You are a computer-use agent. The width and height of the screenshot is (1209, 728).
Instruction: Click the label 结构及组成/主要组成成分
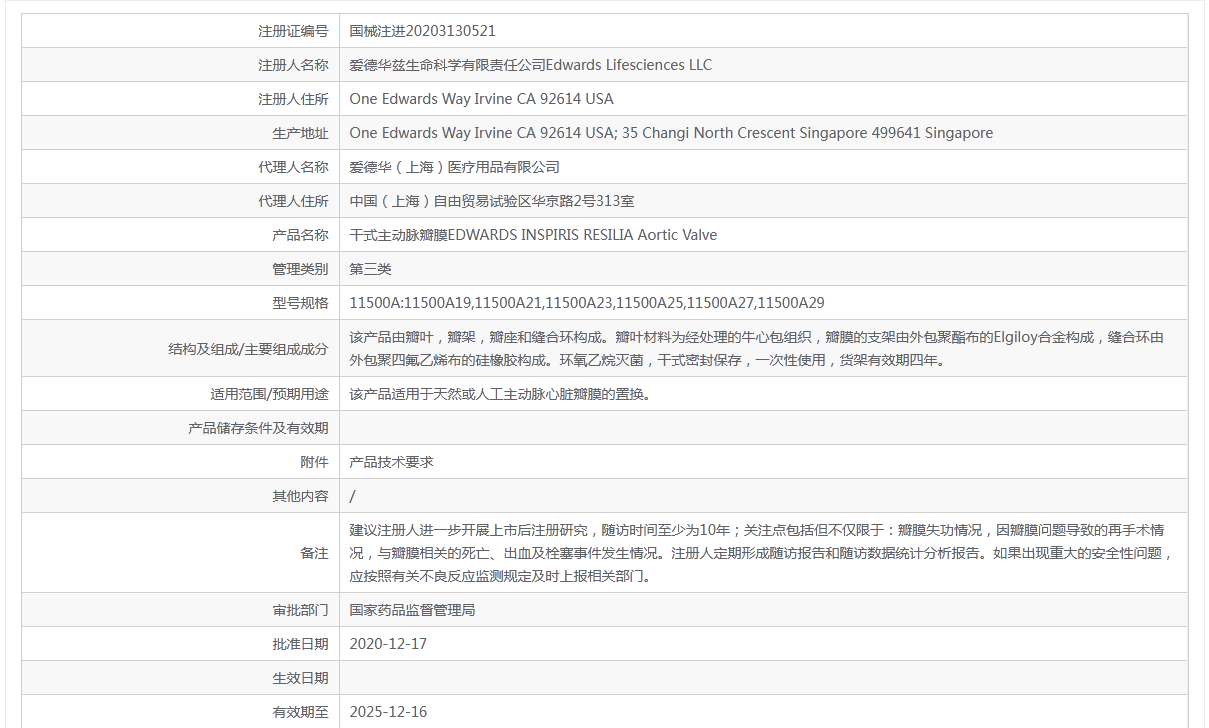pos(248,349)
